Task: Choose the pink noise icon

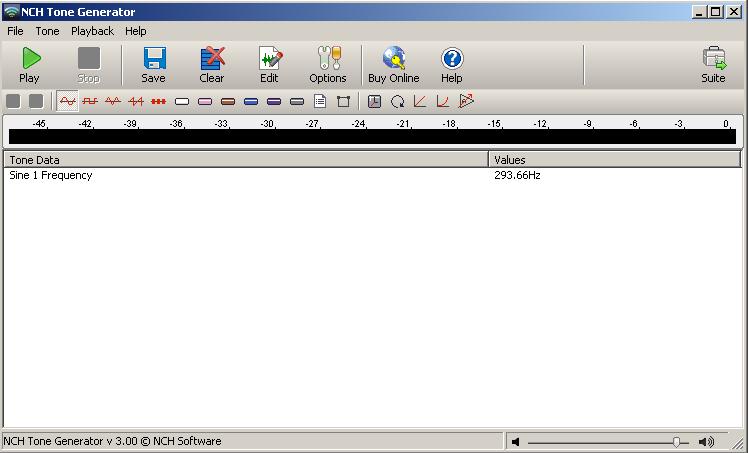Action: coord(205,101)
